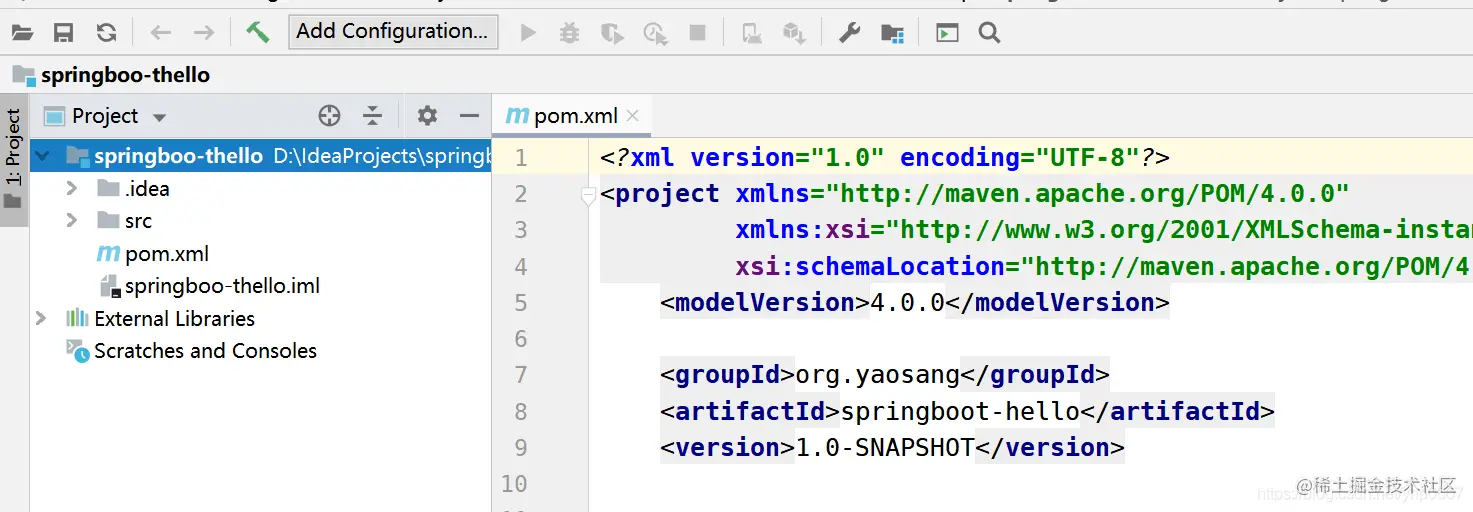This screenshot has width=1473, height=512.
Task: Click the Save All floppy-disk icon
Action: tap(64, 33)
